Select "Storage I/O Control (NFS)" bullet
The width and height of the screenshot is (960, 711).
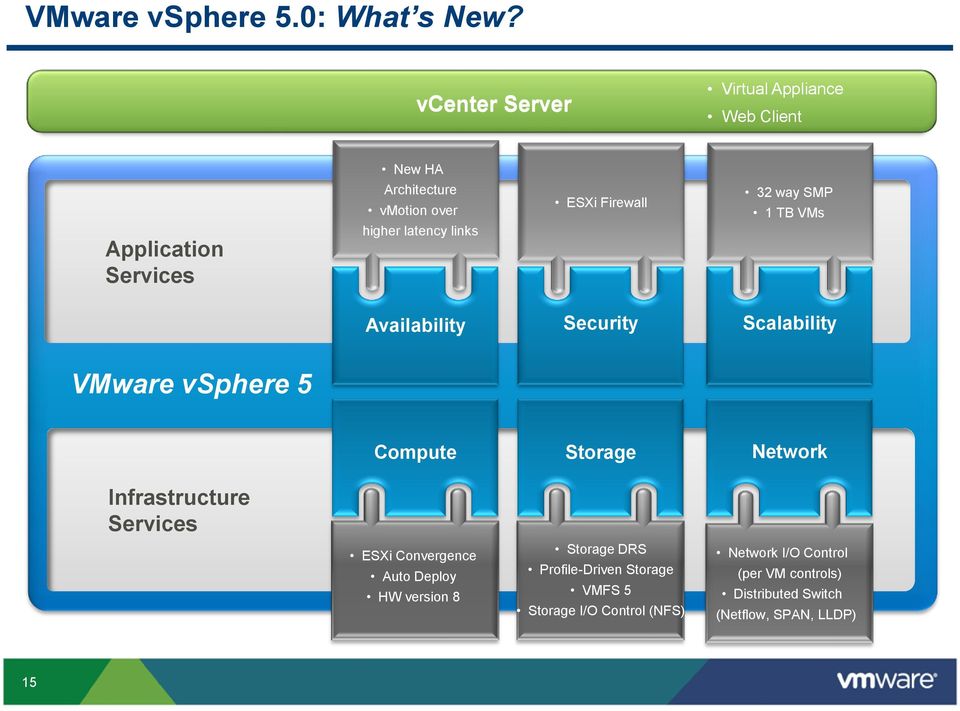(x=606, y=611)
